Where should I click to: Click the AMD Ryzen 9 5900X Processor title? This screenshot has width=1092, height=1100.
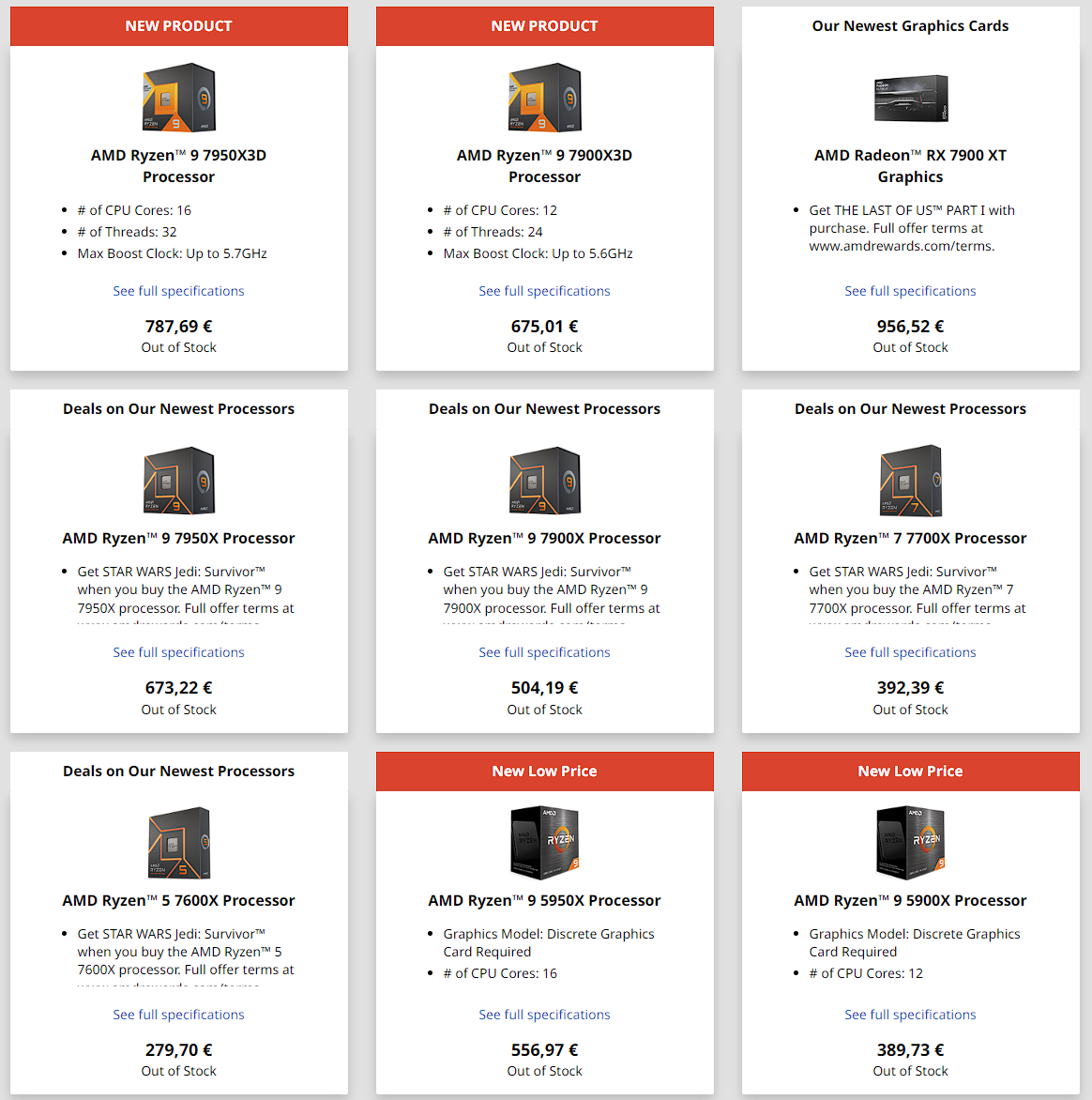pyautogui.click(x=910, y=900)
